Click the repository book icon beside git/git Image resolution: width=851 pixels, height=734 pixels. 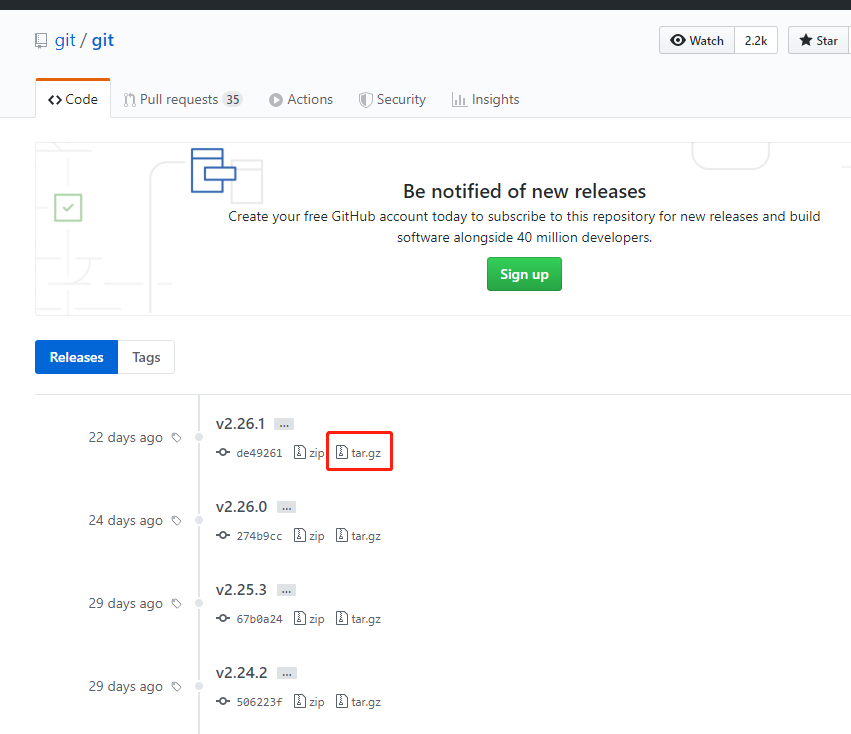tap(41, 41)
